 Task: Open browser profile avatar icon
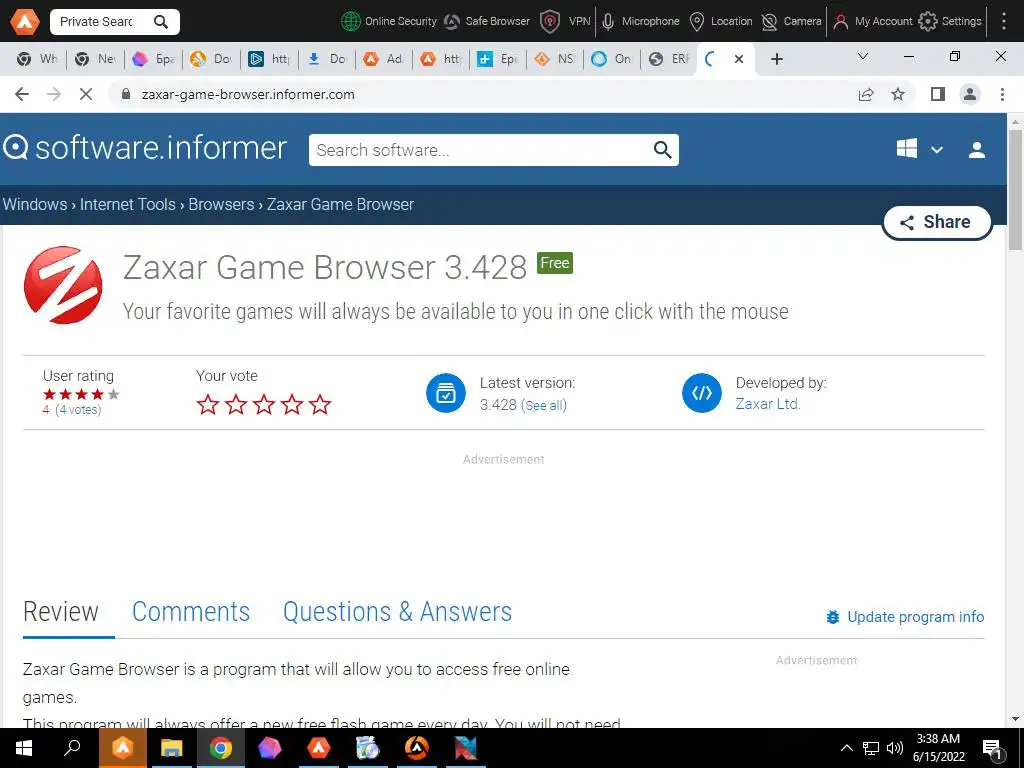tap(970, 95)
